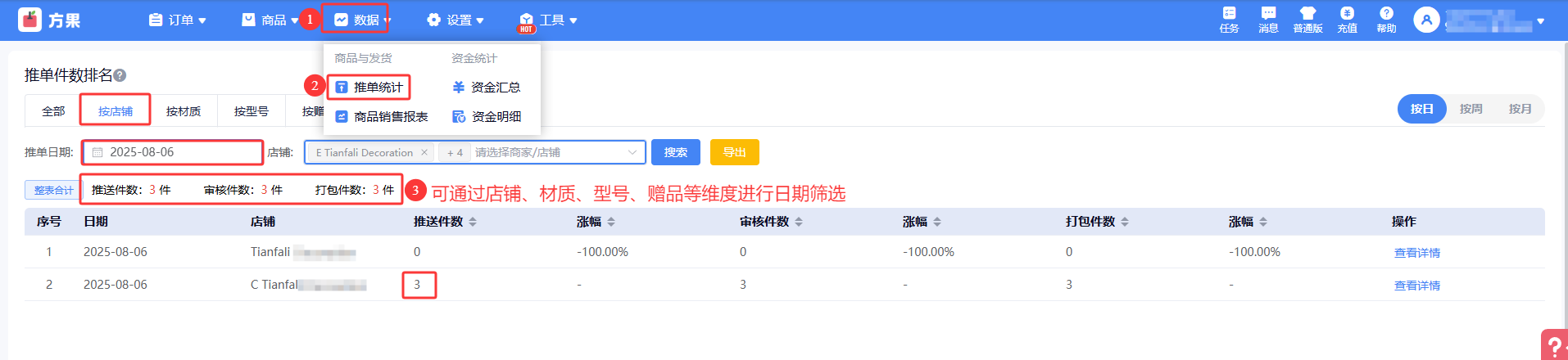Switch to 全部 tab

pos(53,110)
